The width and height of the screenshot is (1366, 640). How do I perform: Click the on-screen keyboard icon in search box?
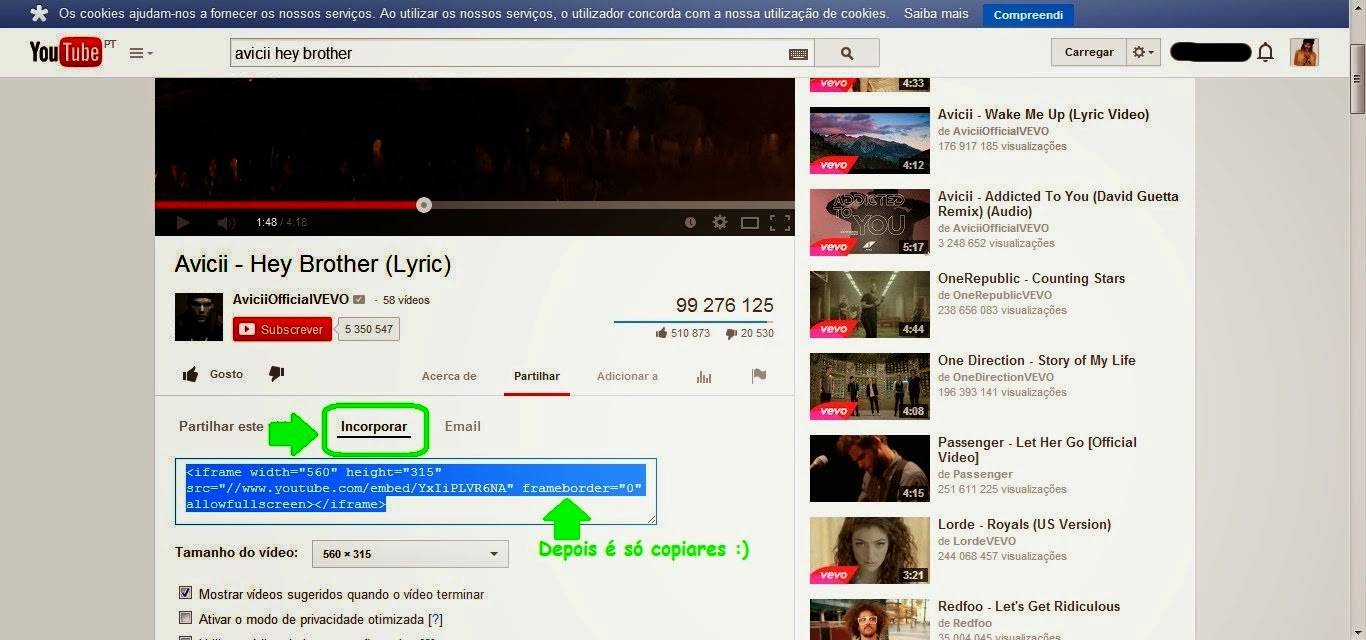coord(798,53)
